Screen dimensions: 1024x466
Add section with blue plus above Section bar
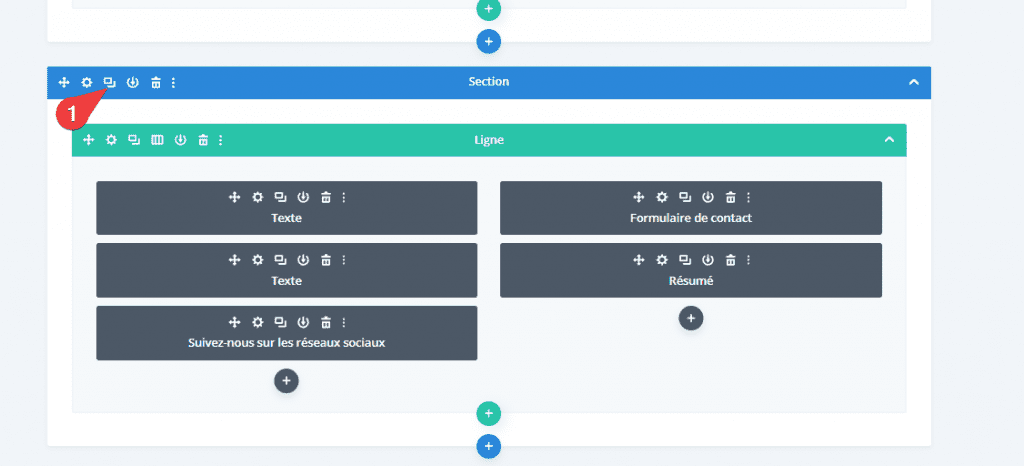[488, 41]
